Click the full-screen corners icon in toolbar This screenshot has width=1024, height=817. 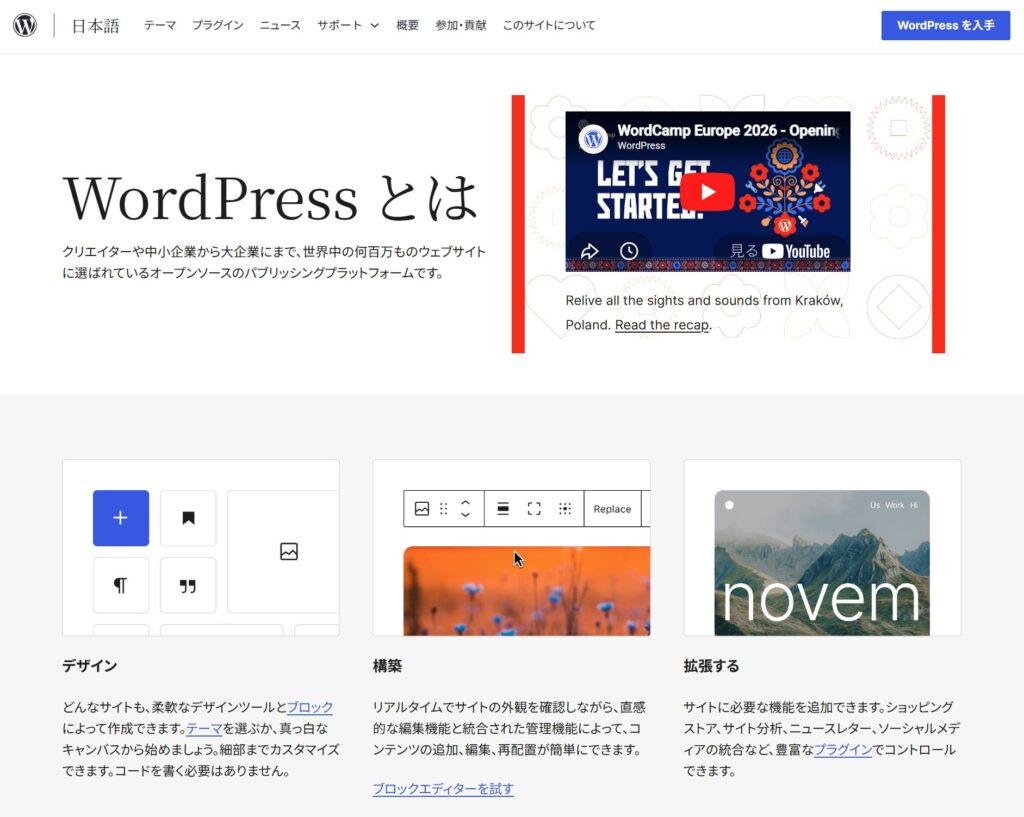pyautogui.click(x=534, y=509)
